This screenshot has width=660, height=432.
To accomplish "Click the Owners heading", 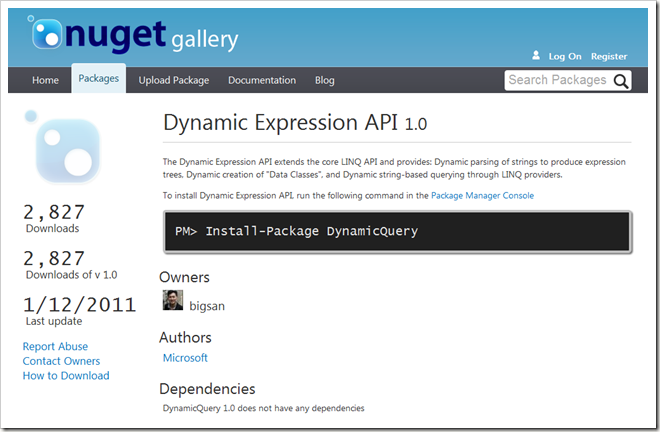I will coord(184,277).
